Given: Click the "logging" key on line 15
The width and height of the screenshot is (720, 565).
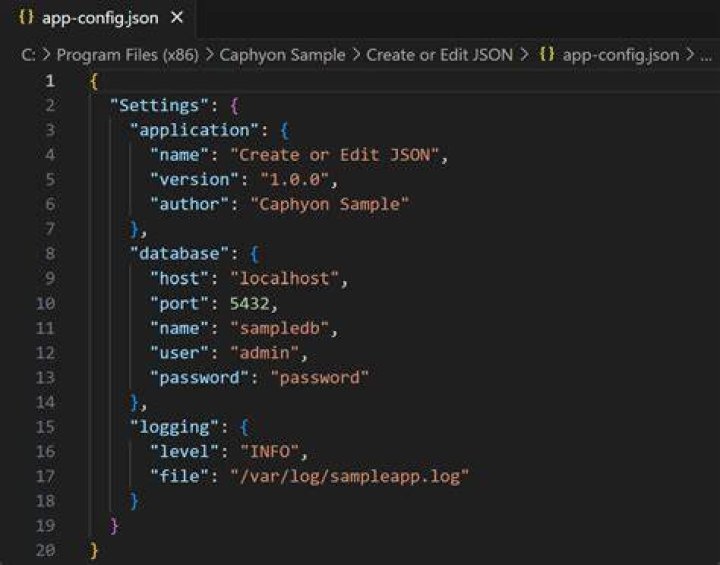Looking at the screenshot, I should coord(174,427).
